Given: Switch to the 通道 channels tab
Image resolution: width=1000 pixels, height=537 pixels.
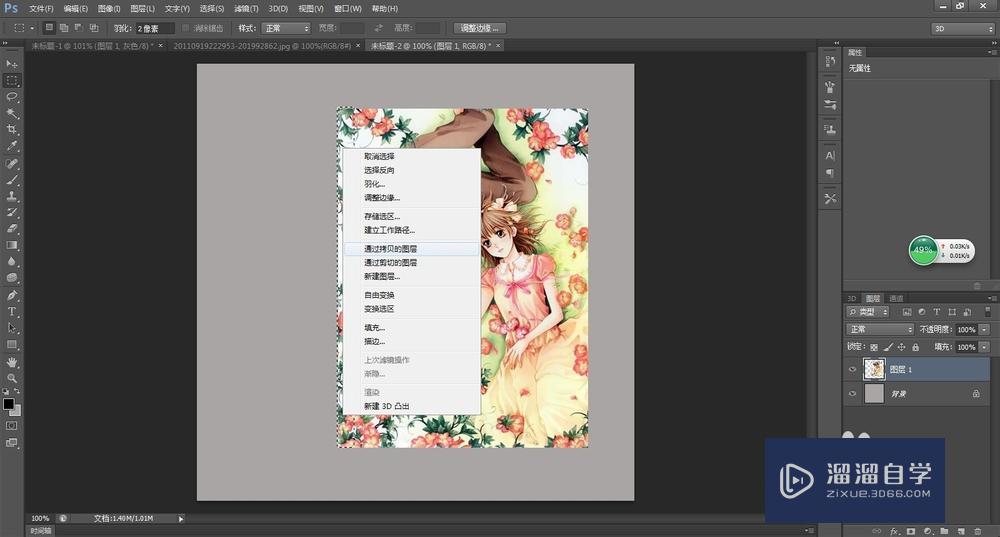Looking at the screenshot, I should (896, 298).
